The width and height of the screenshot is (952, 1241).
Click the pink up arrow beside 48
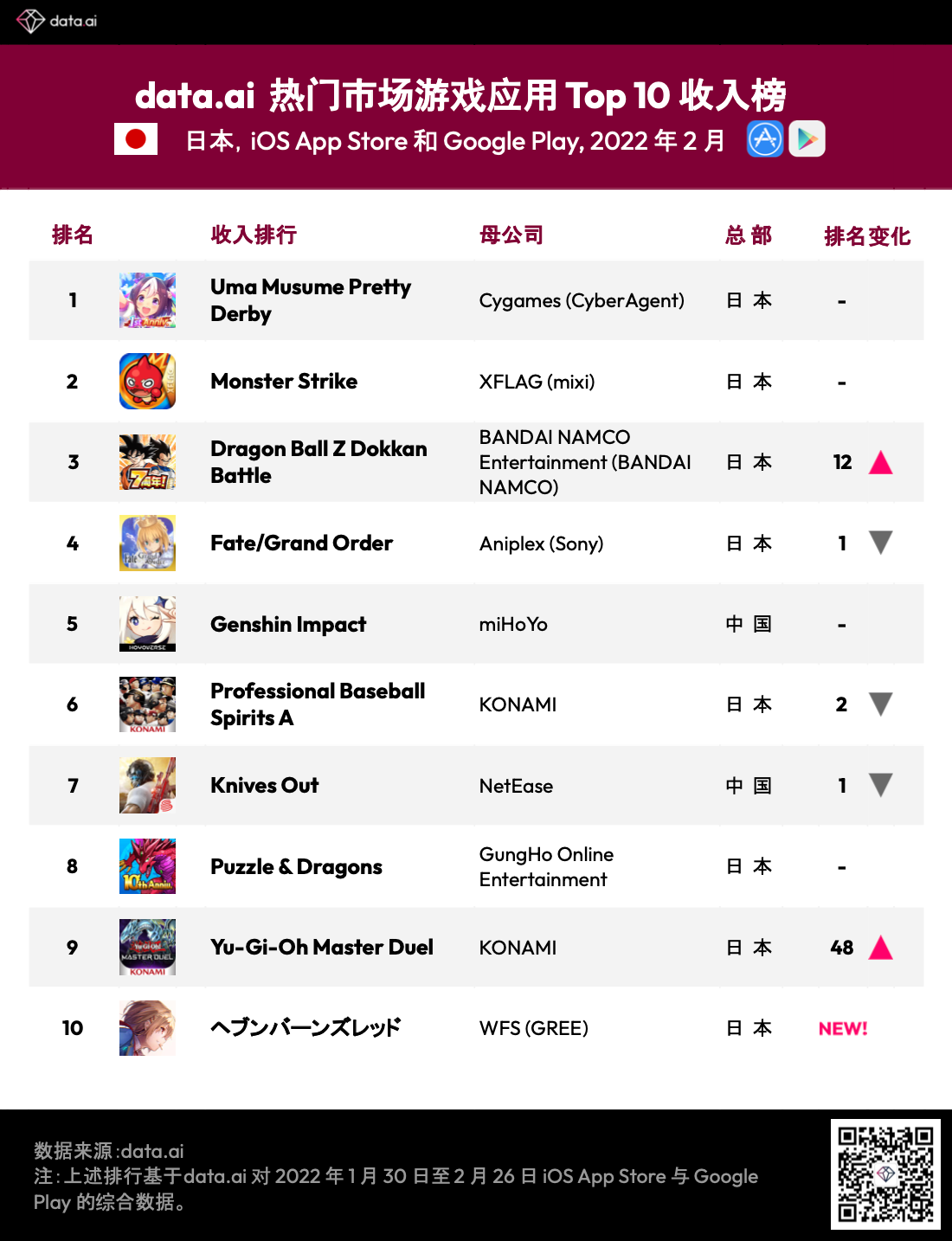(x=880, y=948)
